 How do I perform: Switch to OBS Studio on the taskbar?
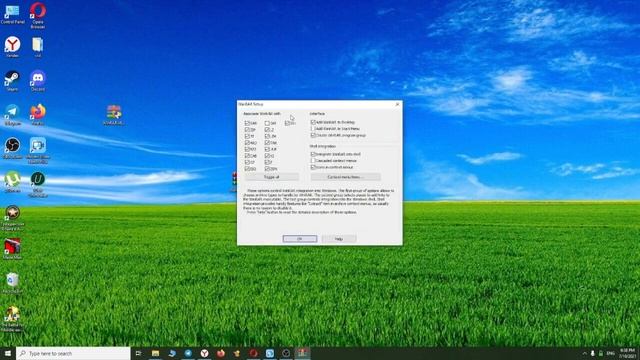pyautogui.click(x=286, y=353)
